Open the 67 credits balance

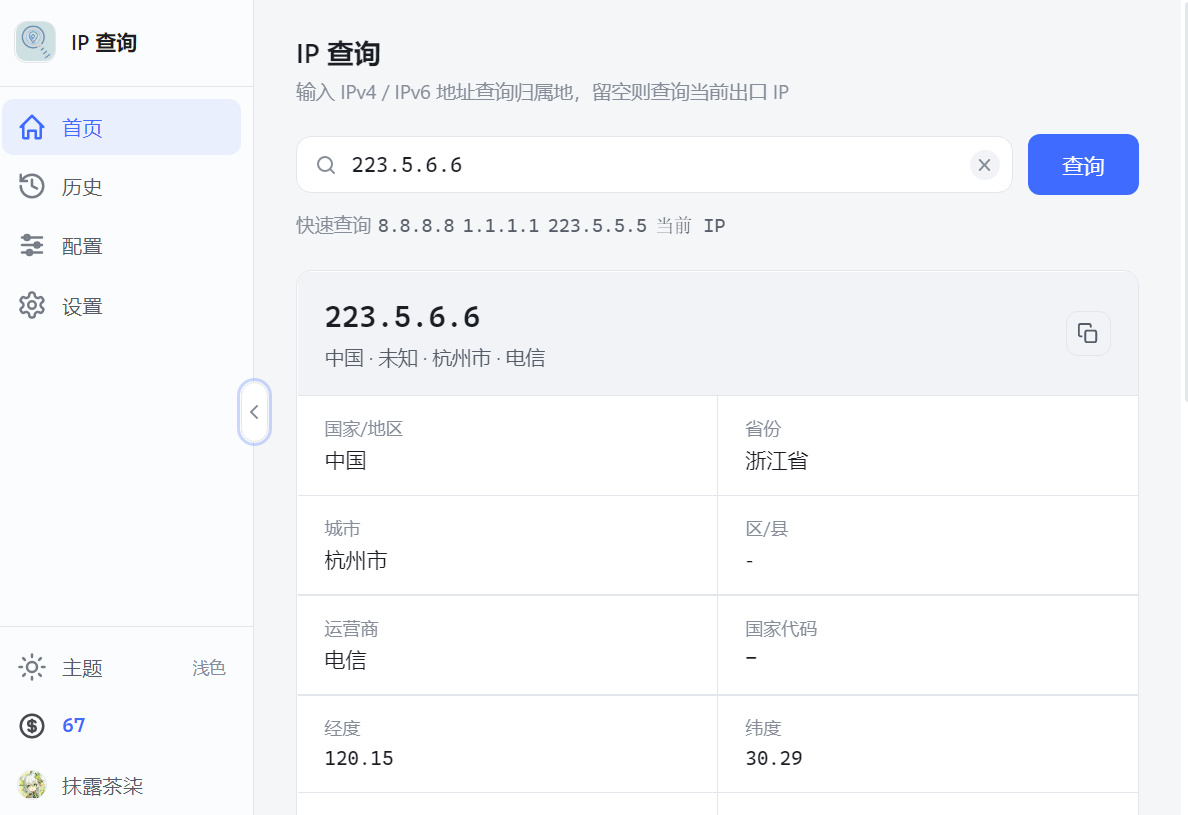pos(73,726)
